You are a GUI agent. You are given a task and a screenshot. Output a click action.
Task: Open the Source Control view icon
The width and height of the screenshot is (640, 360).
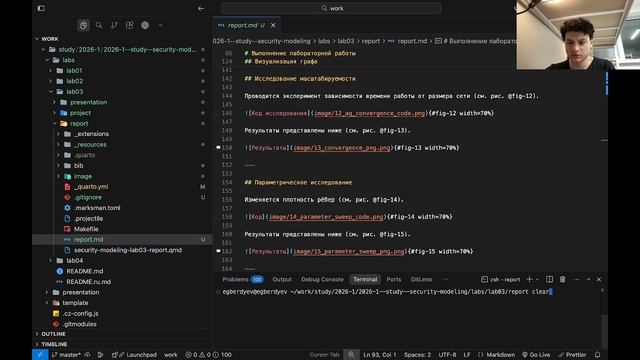tap(114, 25)
